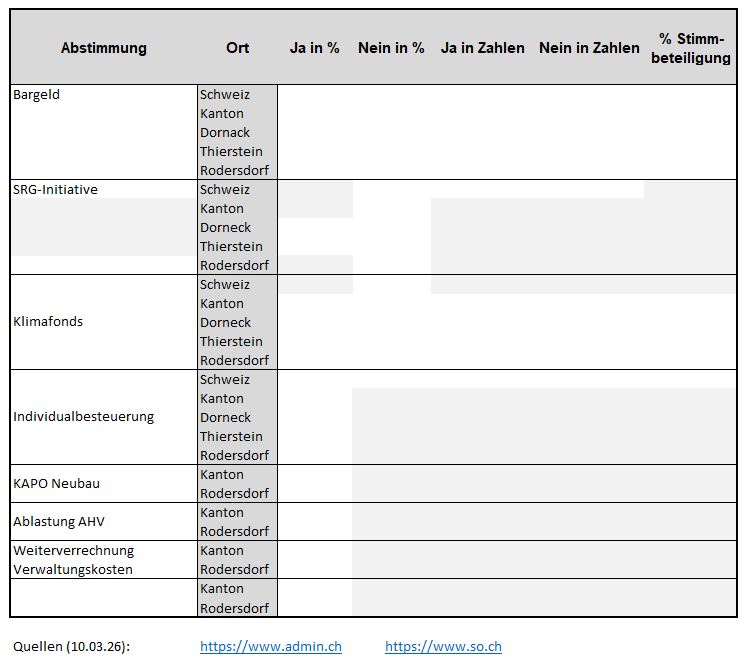Click the KAPO Neubau cell
This screenshot has height=667, width=751.
coord(104,484)
